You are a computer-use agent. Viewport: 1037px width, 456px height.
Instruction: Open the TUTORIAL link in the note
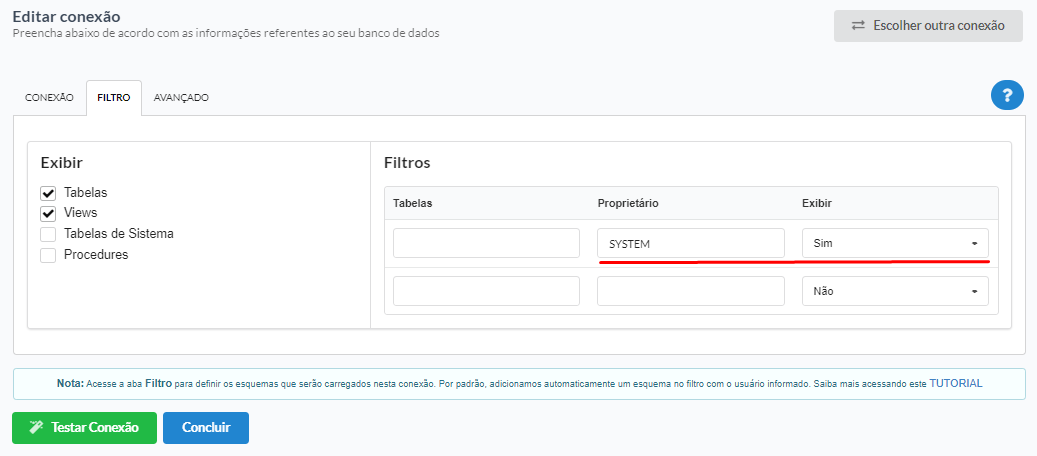(x=956, y=383)
